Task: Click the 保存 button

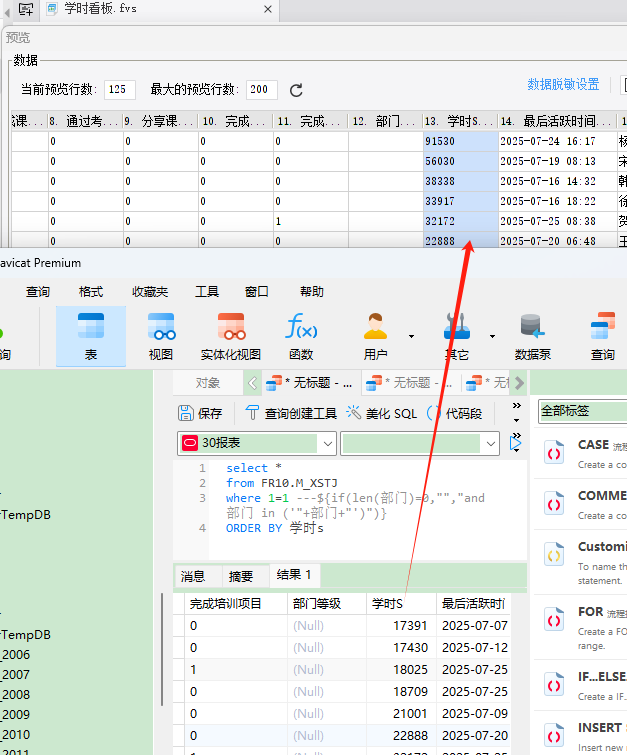Action: point(200,413)
